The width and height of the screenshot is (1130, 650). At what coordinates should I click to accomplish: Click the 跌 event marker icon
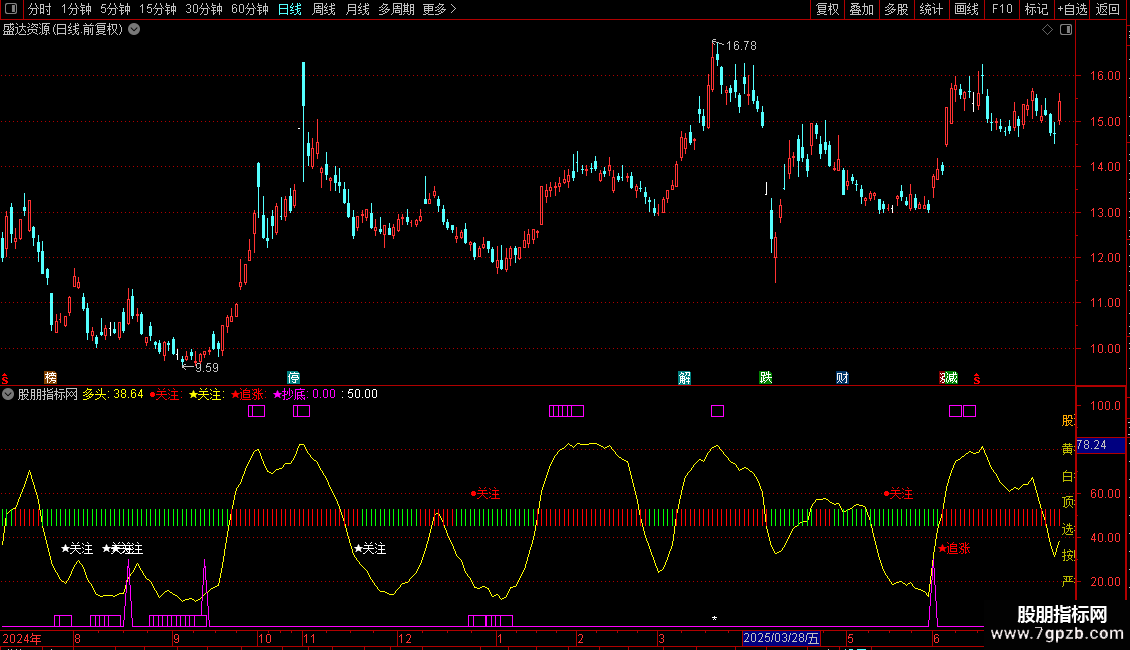[766, 378]
